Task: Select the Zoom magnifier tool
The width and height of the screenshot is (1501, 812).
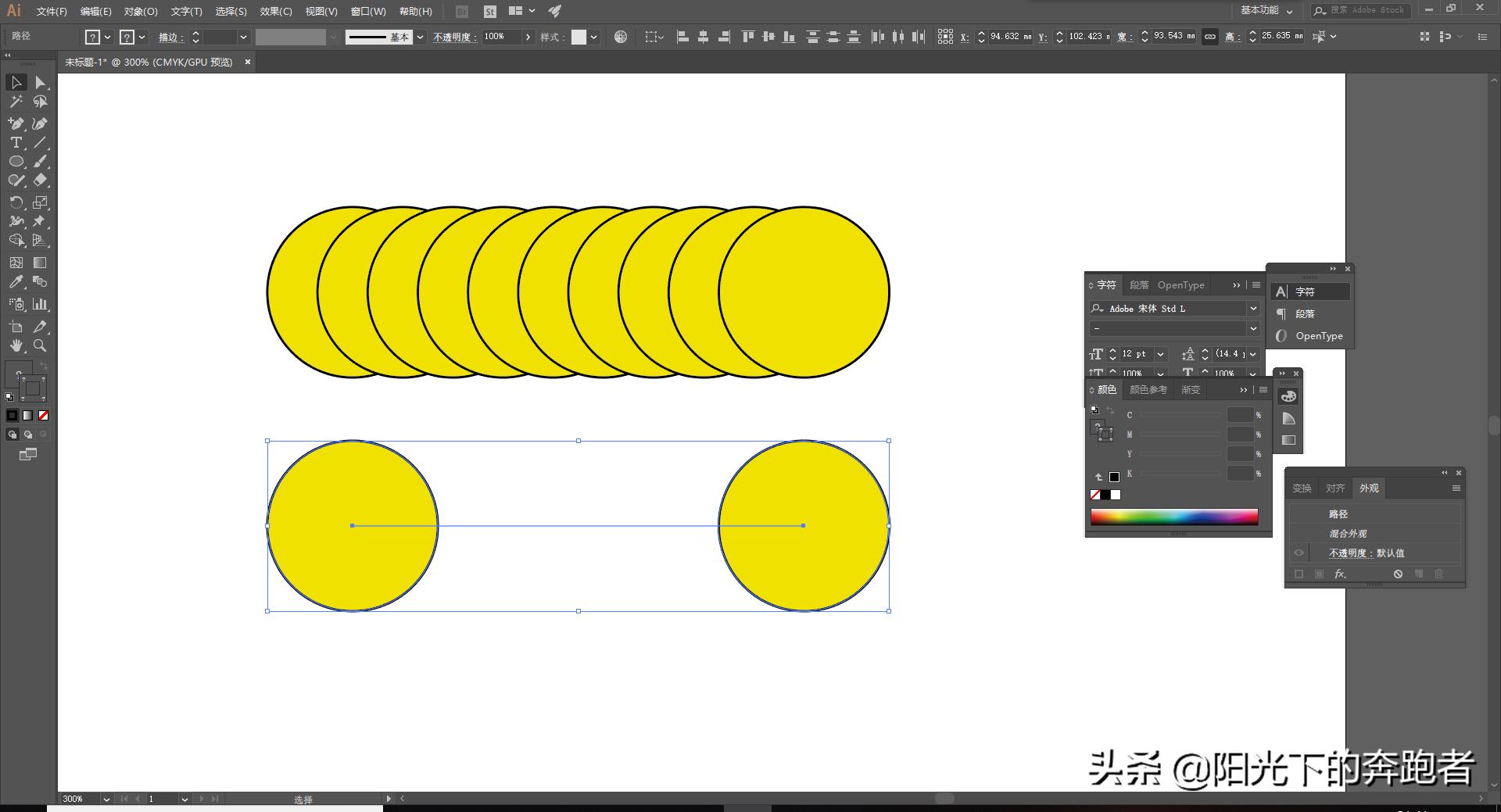Action: click(40, 345)
